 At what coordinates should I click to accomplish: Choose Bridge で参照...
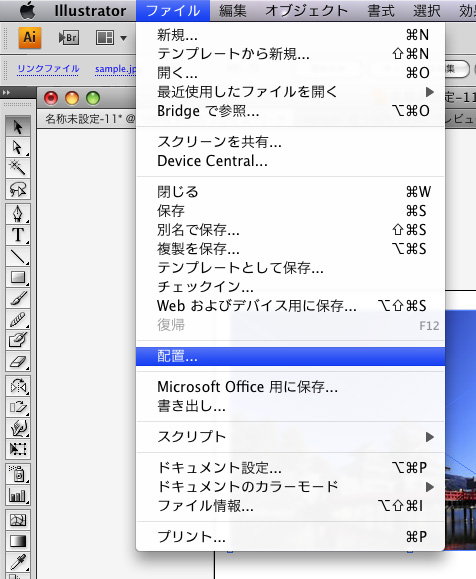tap(290, 111)
